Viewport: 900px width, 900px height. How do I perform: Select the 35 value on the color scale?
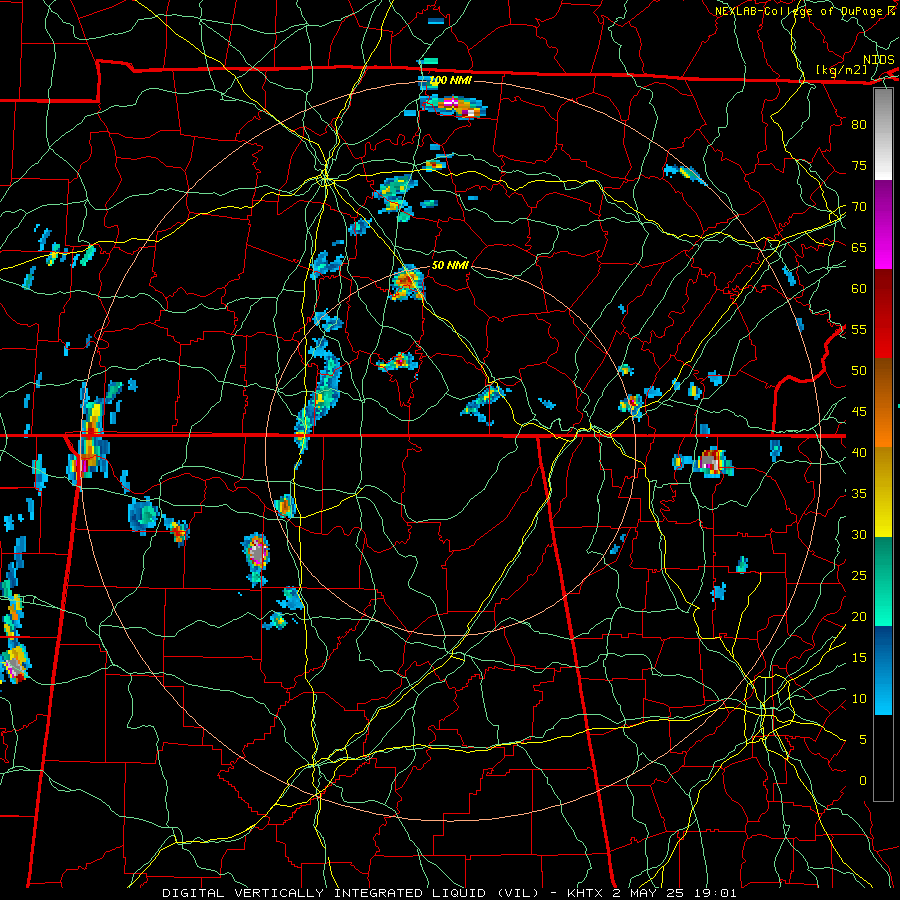859,494
